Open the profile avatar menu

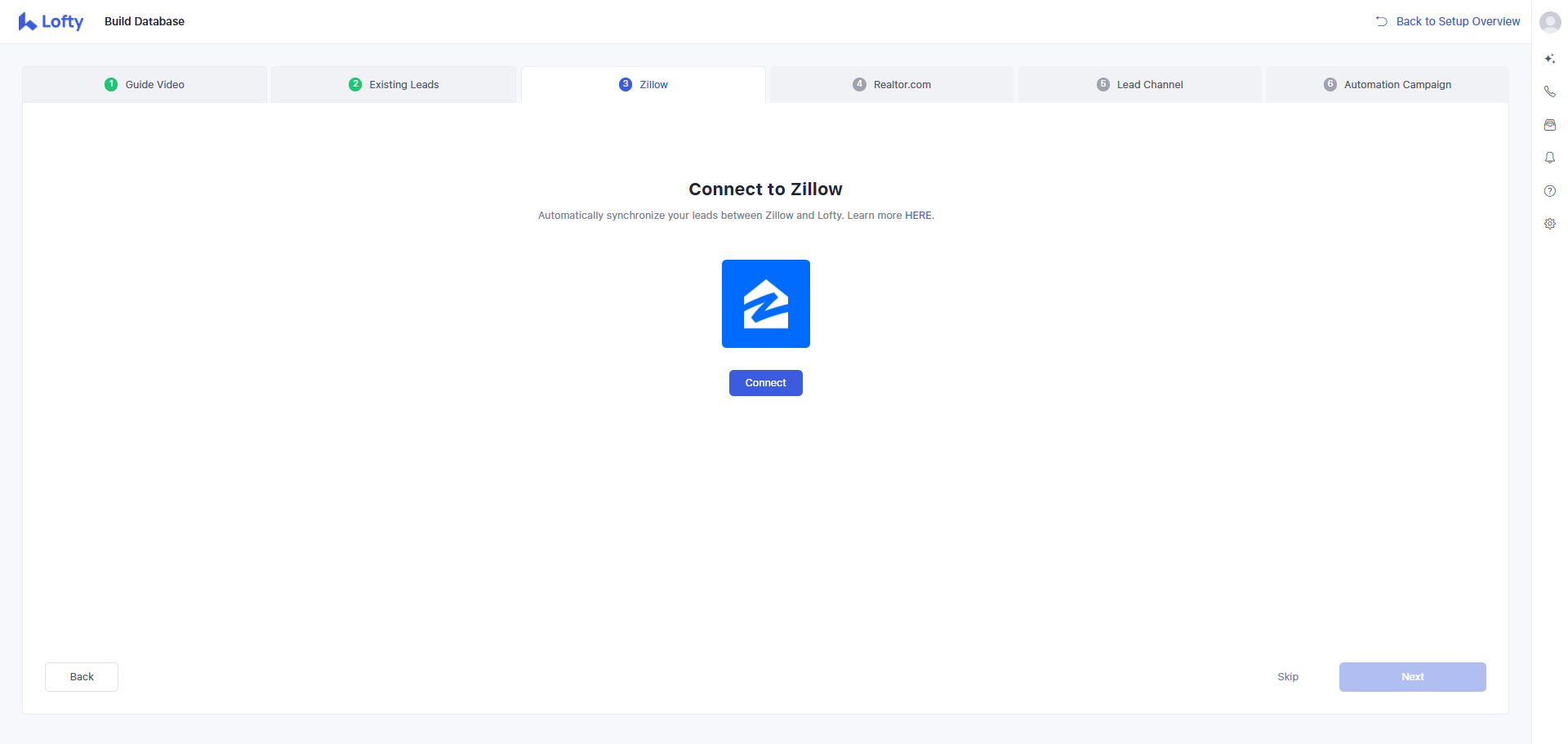click(x=1548, y=22)
